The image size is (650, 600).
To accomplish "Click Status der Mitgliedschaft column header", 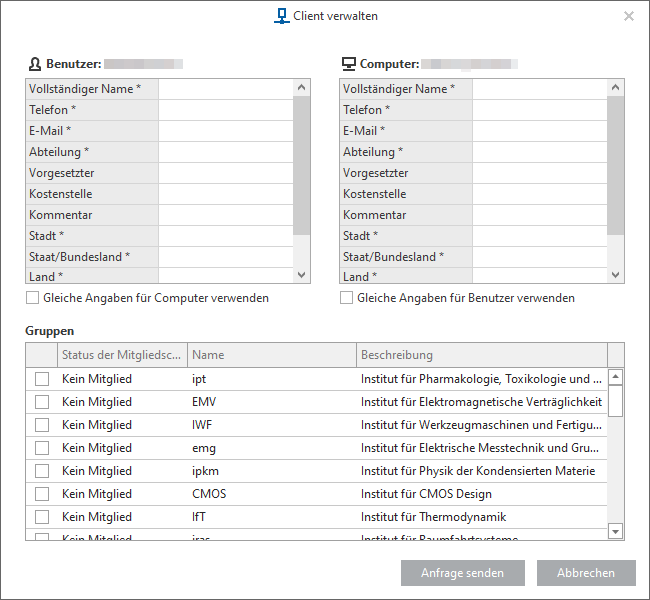I will tap(121, 355).
